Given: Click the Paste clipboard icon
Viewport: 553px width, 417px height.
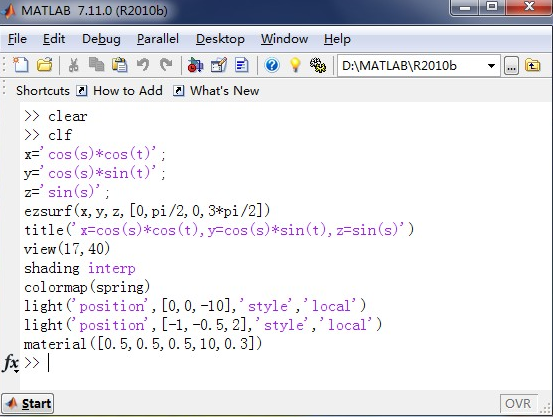Looking at the screenshot, I should 120,65.
